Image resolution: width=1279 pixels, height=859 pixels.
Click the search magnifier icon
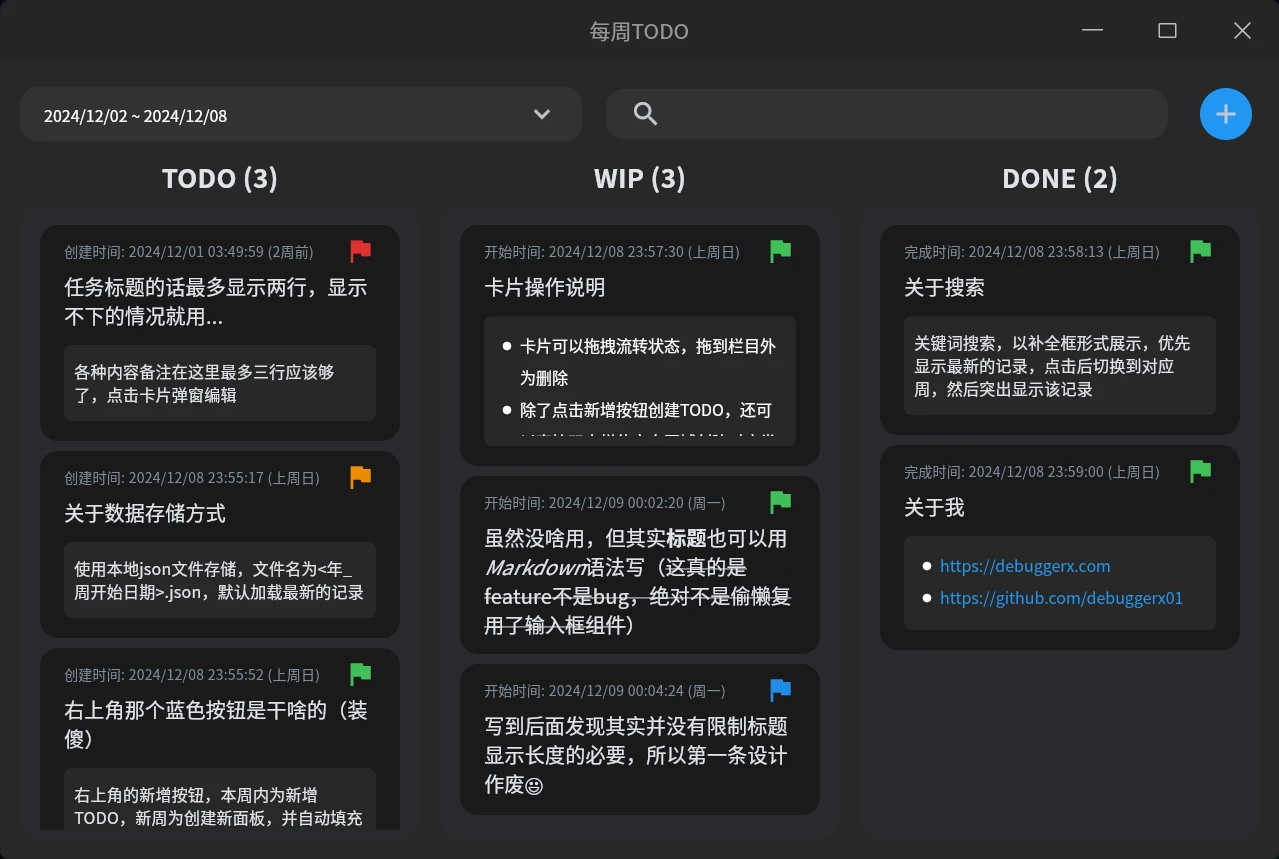[645, 114]
